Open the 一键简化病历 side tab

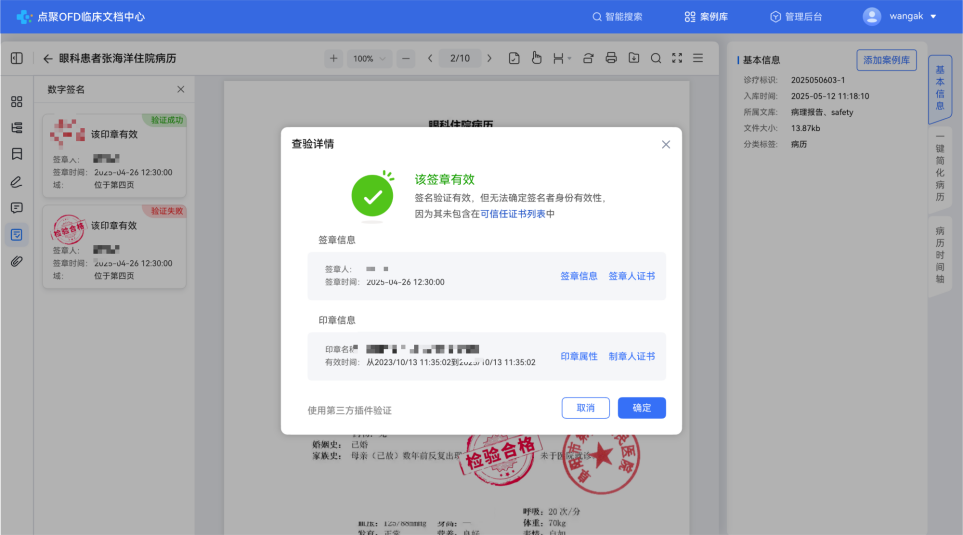(940, 169)
